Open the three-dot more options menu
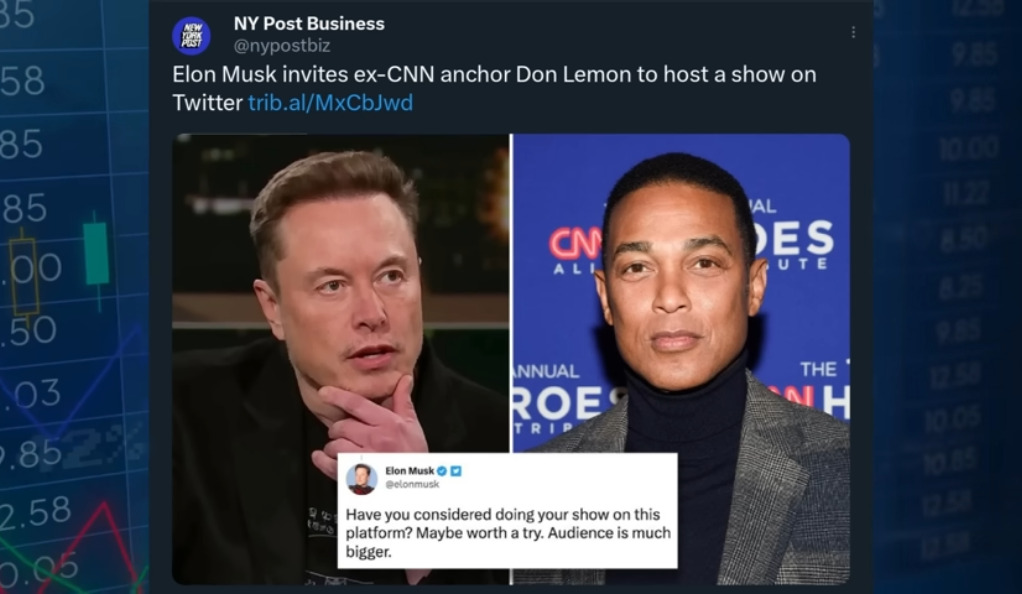This screenshot has width=1022, height=594. 853,32
